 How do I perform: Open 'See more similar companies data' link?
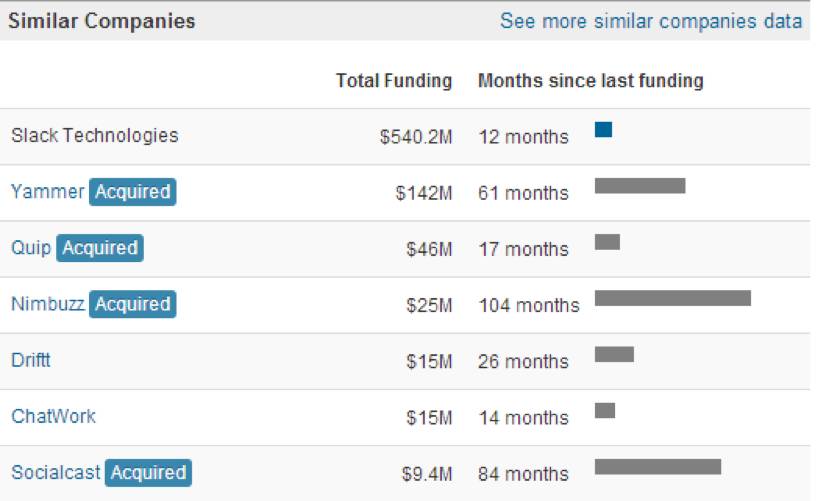click(x=650, y=21)
